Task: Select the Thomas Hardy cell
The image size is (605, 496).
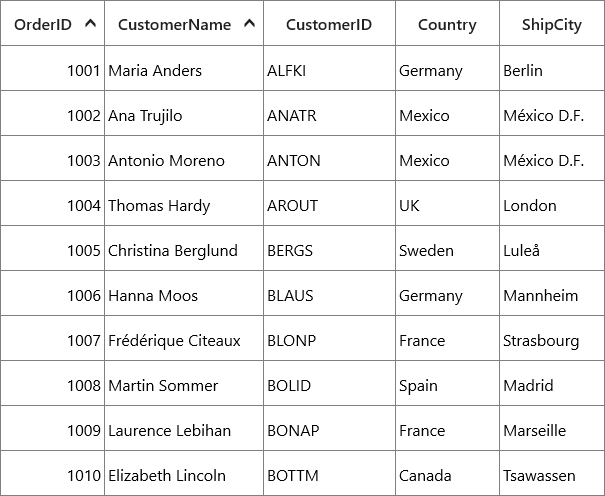Action: 184,203
